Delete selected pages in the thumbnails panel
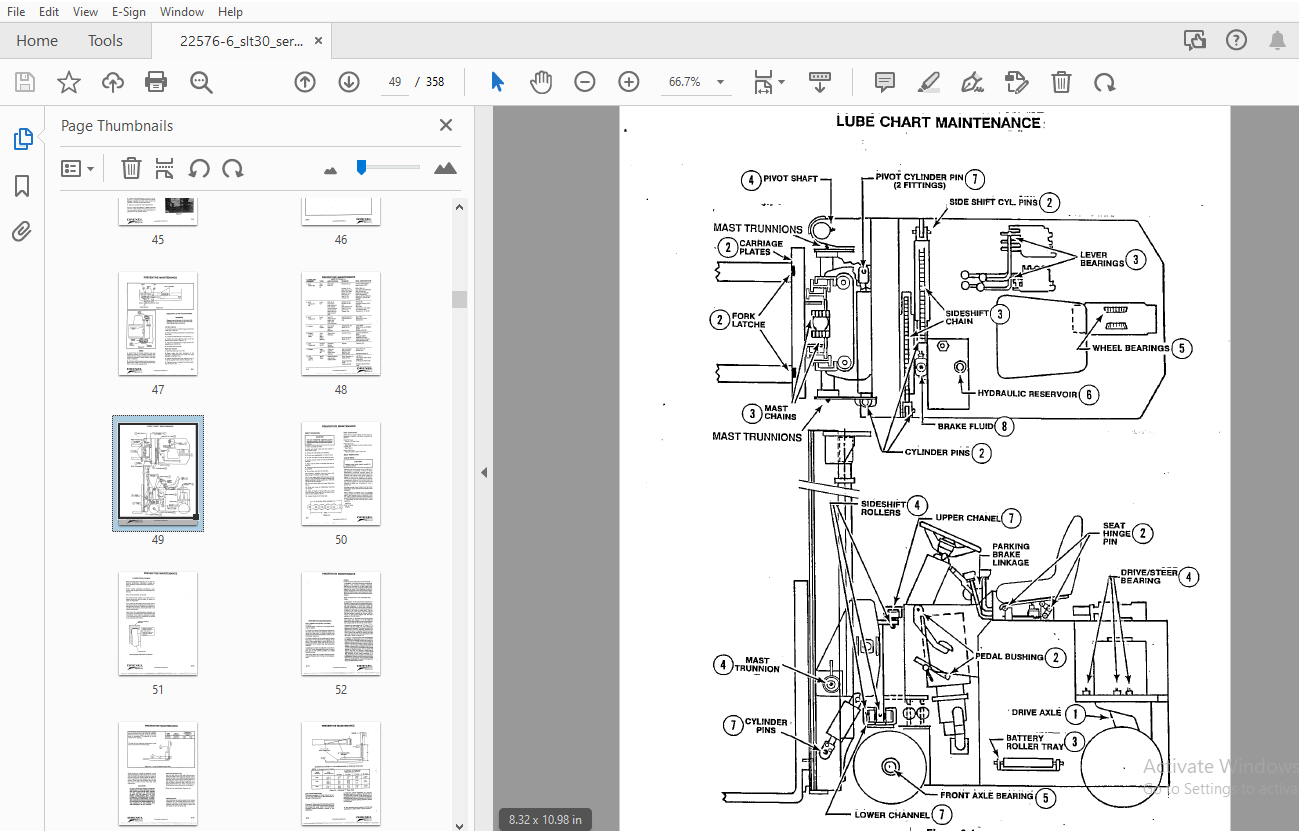This screenshot has height=831, width=1299. (131, 168)
